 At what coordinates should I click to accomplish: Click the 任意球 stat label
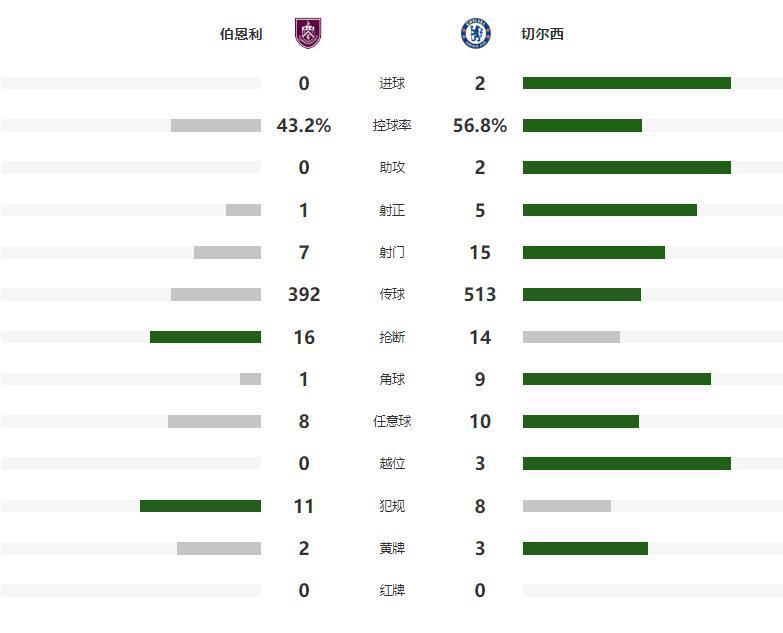(392, 421)
